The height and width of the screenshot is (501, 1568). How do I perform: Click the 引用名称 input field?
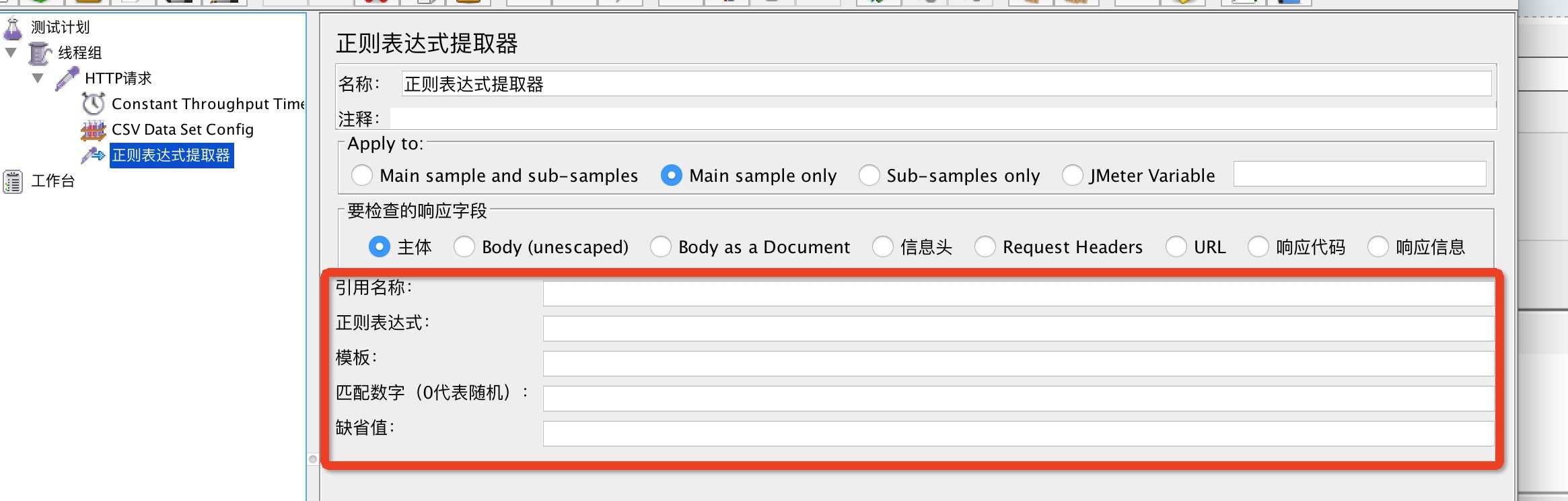coord(1018,294)
